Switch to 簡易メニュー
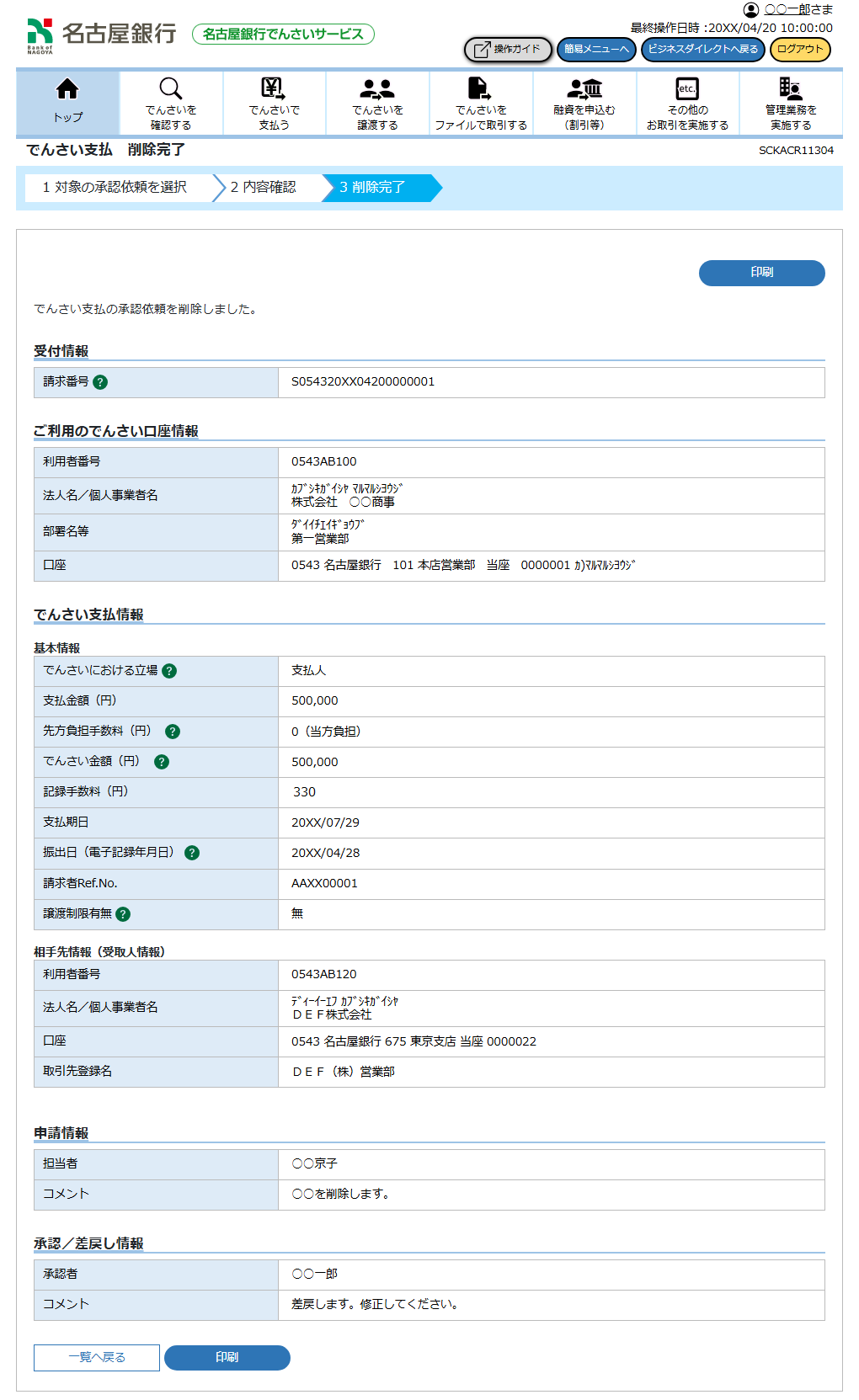Viewport: 859px width, 1400px height. pos(596,50)
